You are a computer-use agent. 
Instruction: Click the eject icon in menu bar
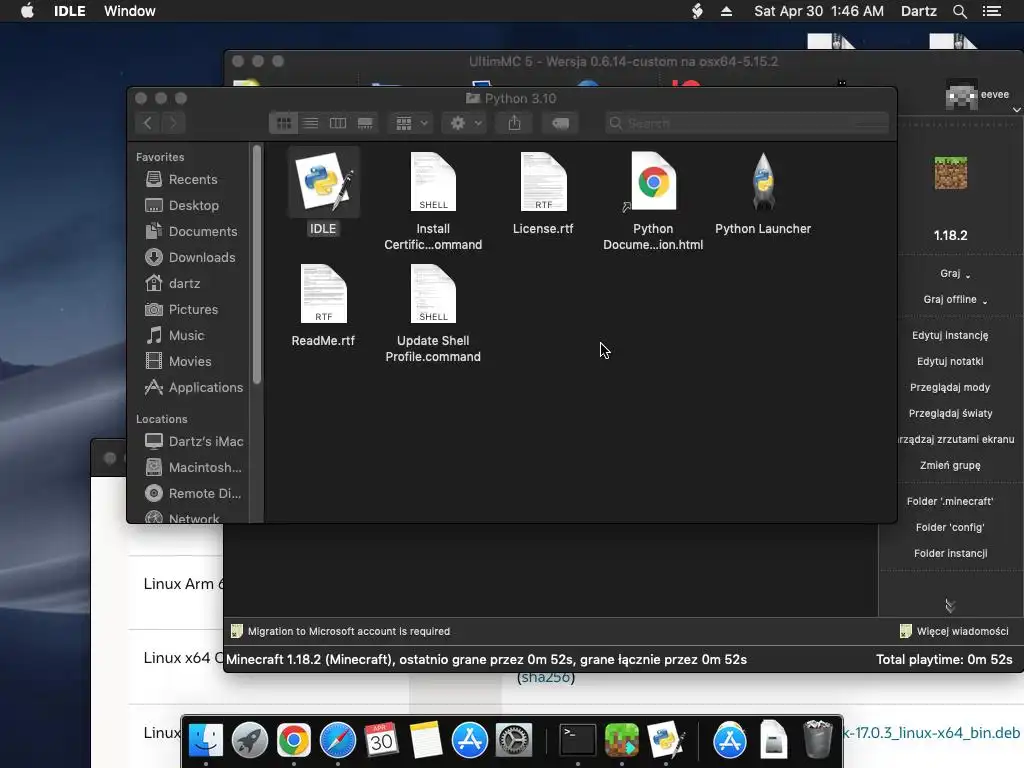click(x=726, y=11)
